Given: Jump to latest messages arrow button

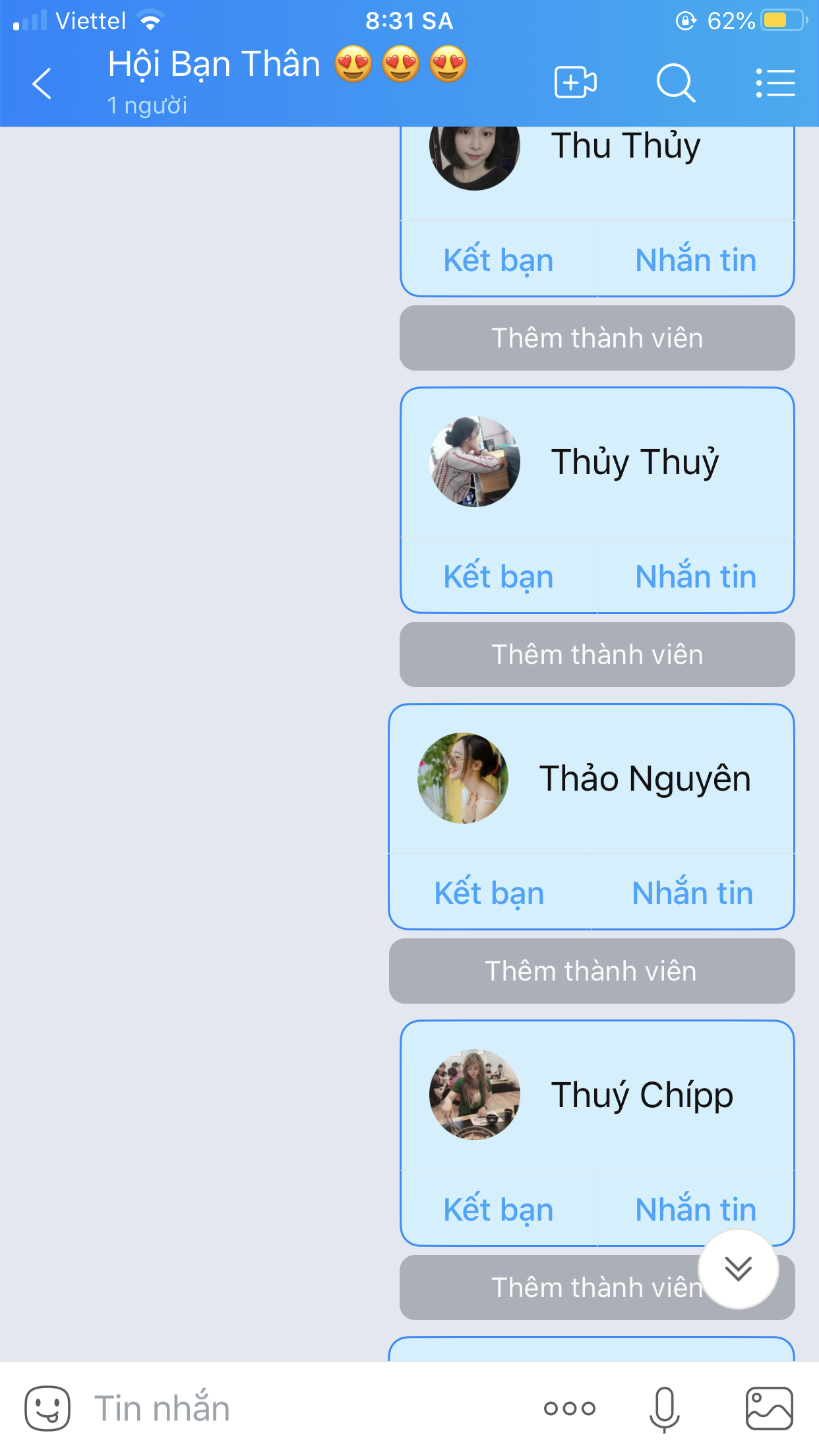Looking at the screenshot, I should 739,1269.
